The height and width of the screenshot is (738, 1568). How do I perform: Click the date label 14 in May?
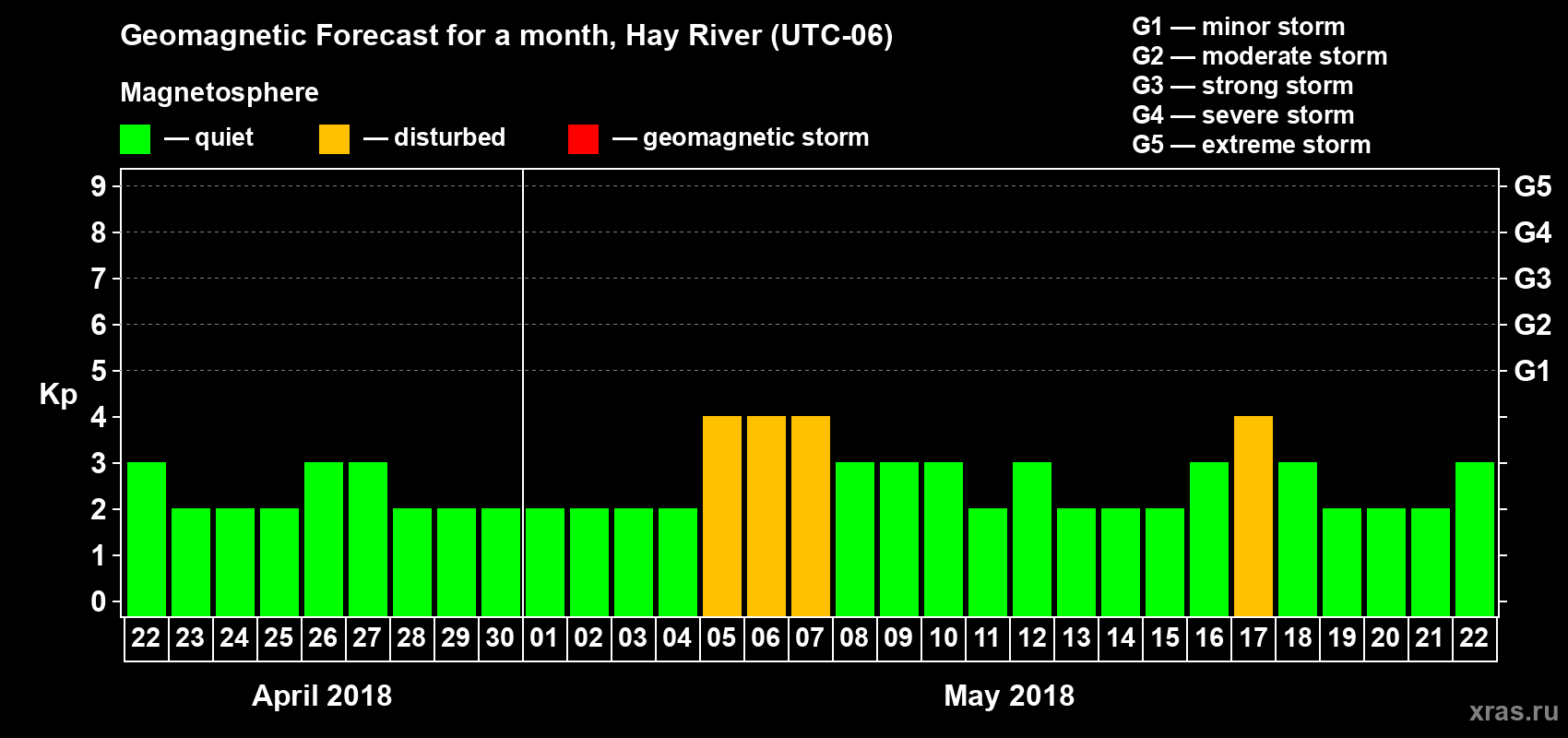pyautogui.click(x=1120, y=637)
